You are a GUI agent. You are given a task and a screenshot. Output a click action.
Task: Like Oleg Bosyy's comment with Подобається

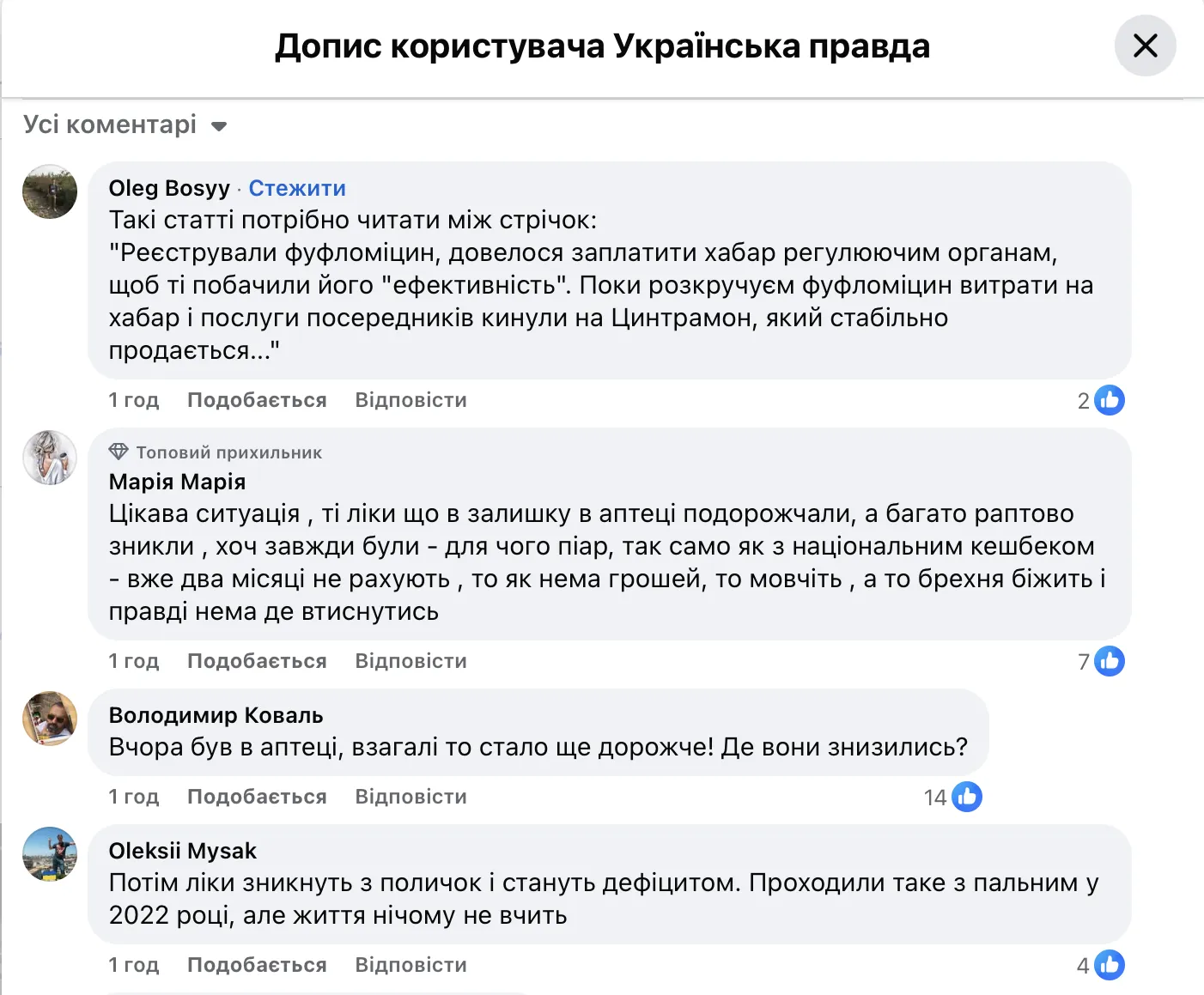[x=257, y=400]
